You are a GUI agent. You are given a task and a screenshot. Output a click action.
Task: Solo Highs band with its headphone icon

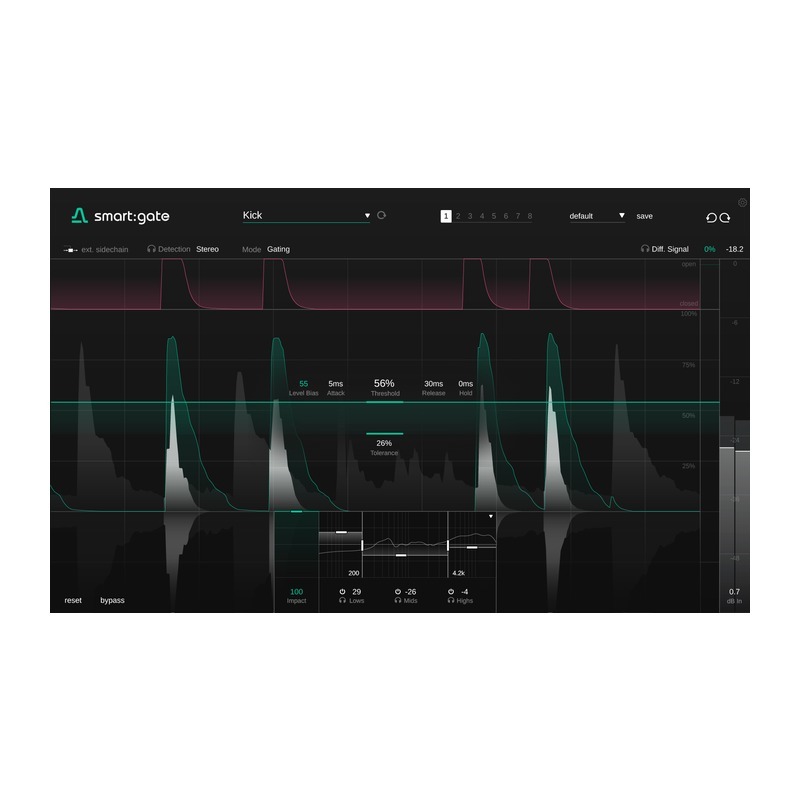(x=451, y=601)
